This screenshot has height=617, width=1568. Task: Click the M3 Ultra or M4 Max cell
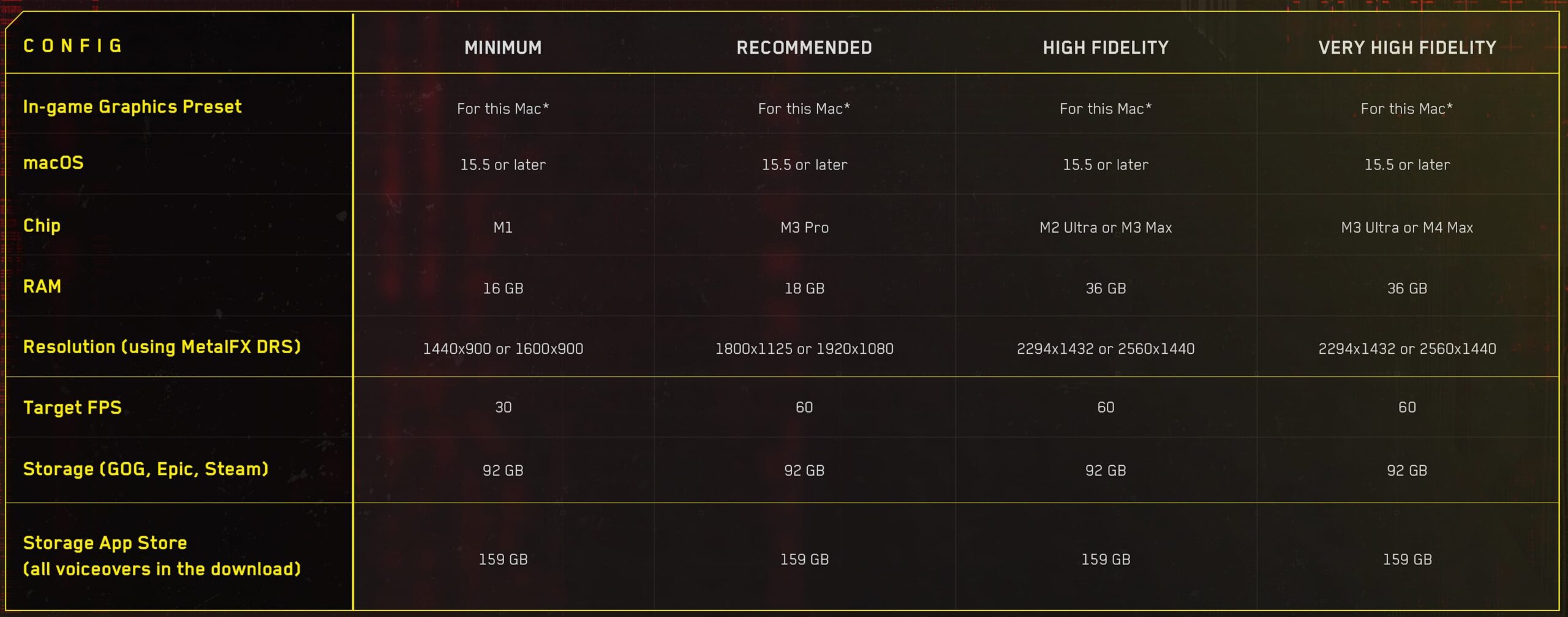tap(1407, 228)
